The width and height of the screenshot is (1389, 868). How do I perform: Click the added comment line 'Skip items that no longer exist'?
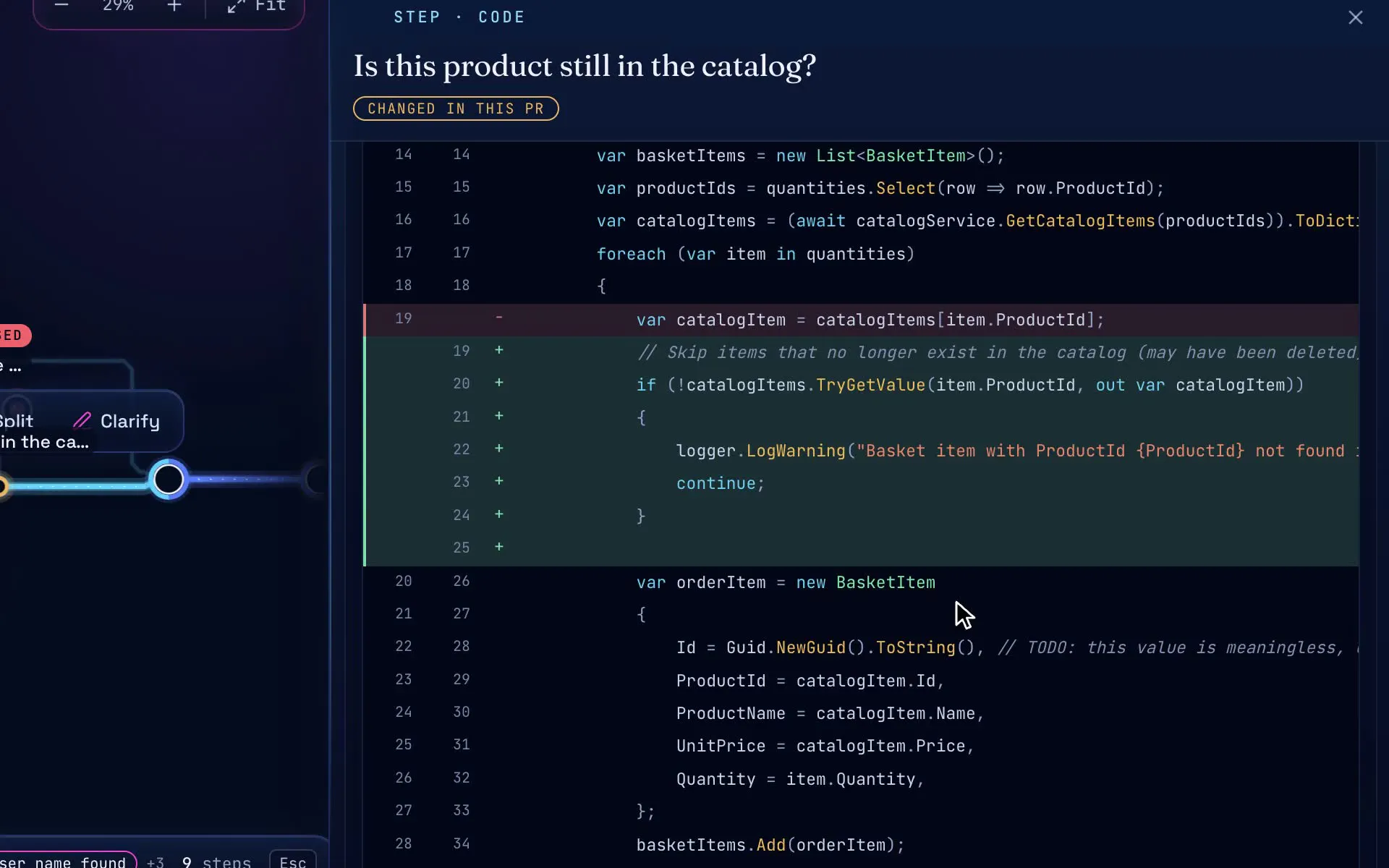point(861,352)
